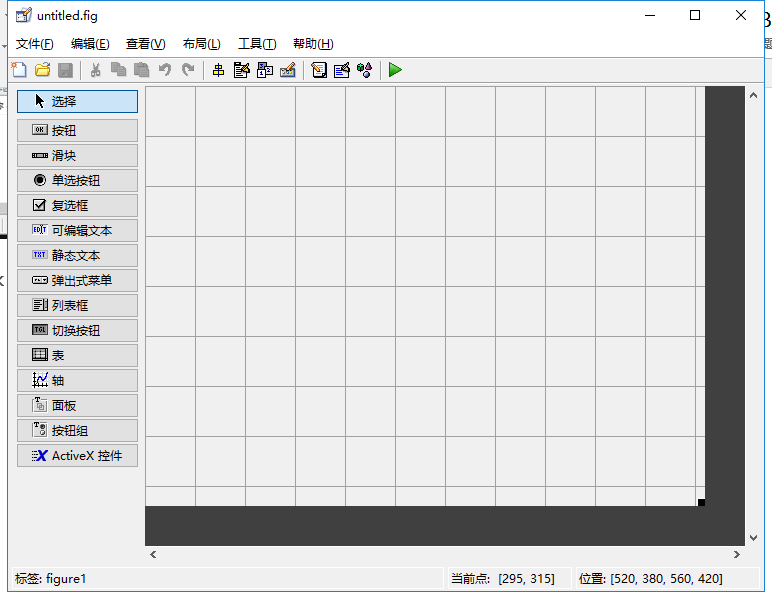Pick the 面板 panel component
Screen dimensions: 772x599
[x=77, y=406]
